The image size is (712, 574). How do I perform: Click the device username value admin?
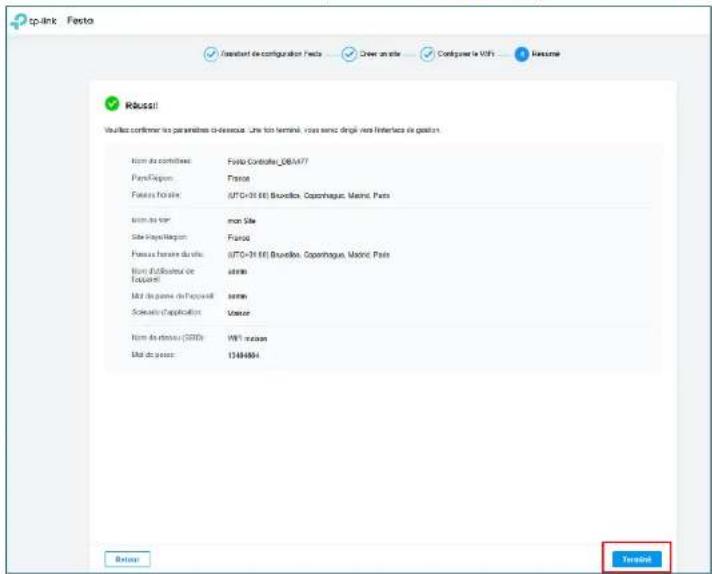coord(237,272)
